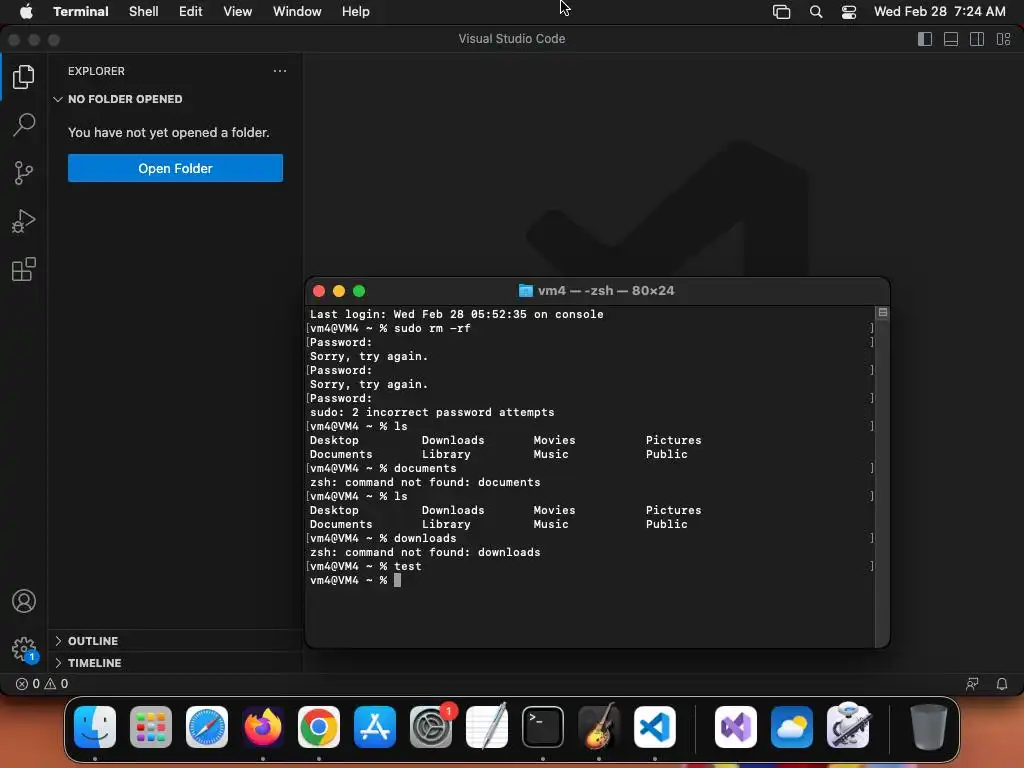Open Safari from the Dock
Screen dimensions: 1024x768
pyautogui.click(x=207, y=727)
